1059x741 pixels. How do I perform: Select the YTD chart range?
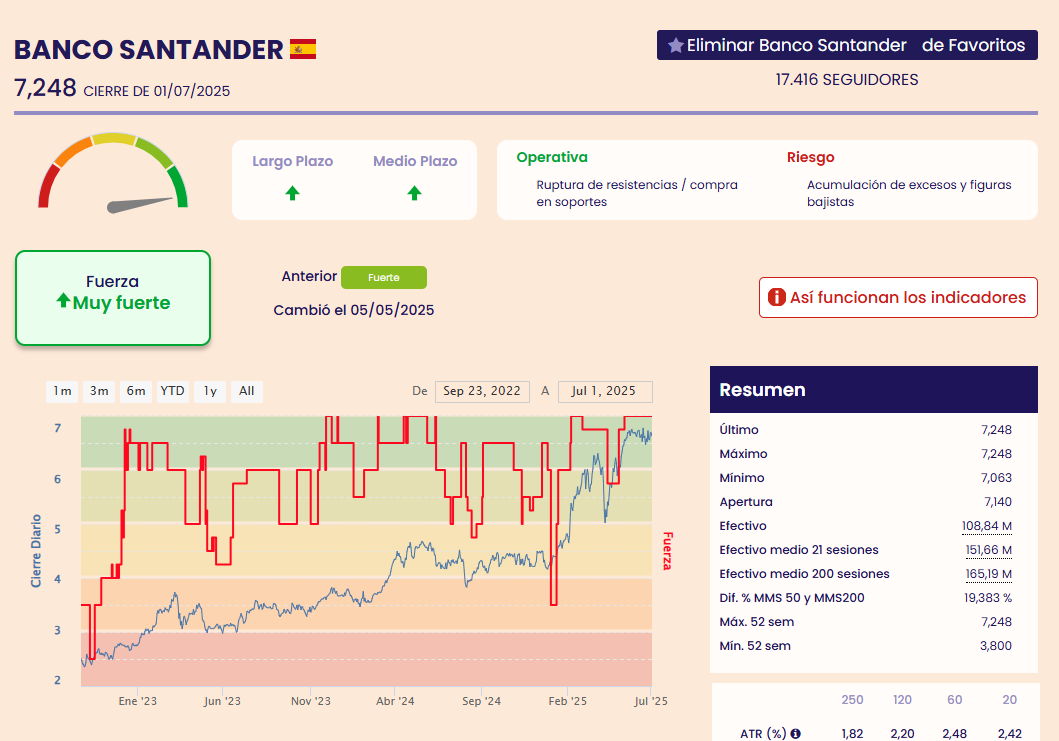point(172,391)
